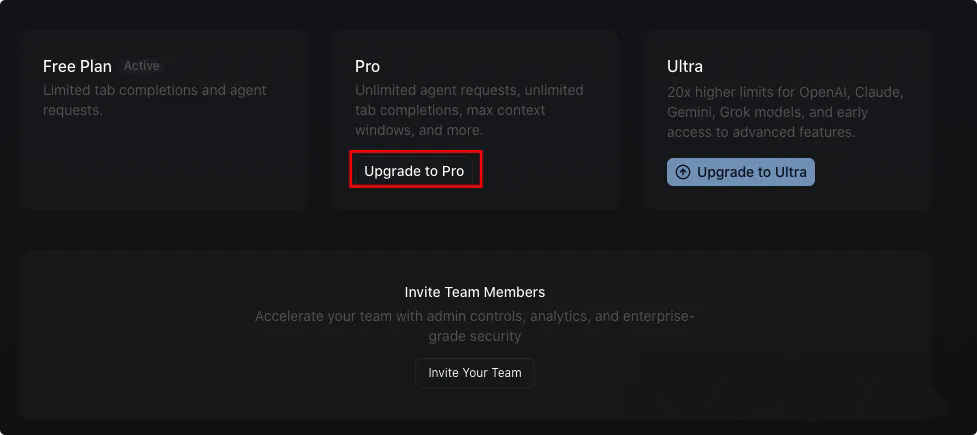Click the Upgrade to Pro button
Viewport: 977px width, 435px height.
(x=414, y=171)
